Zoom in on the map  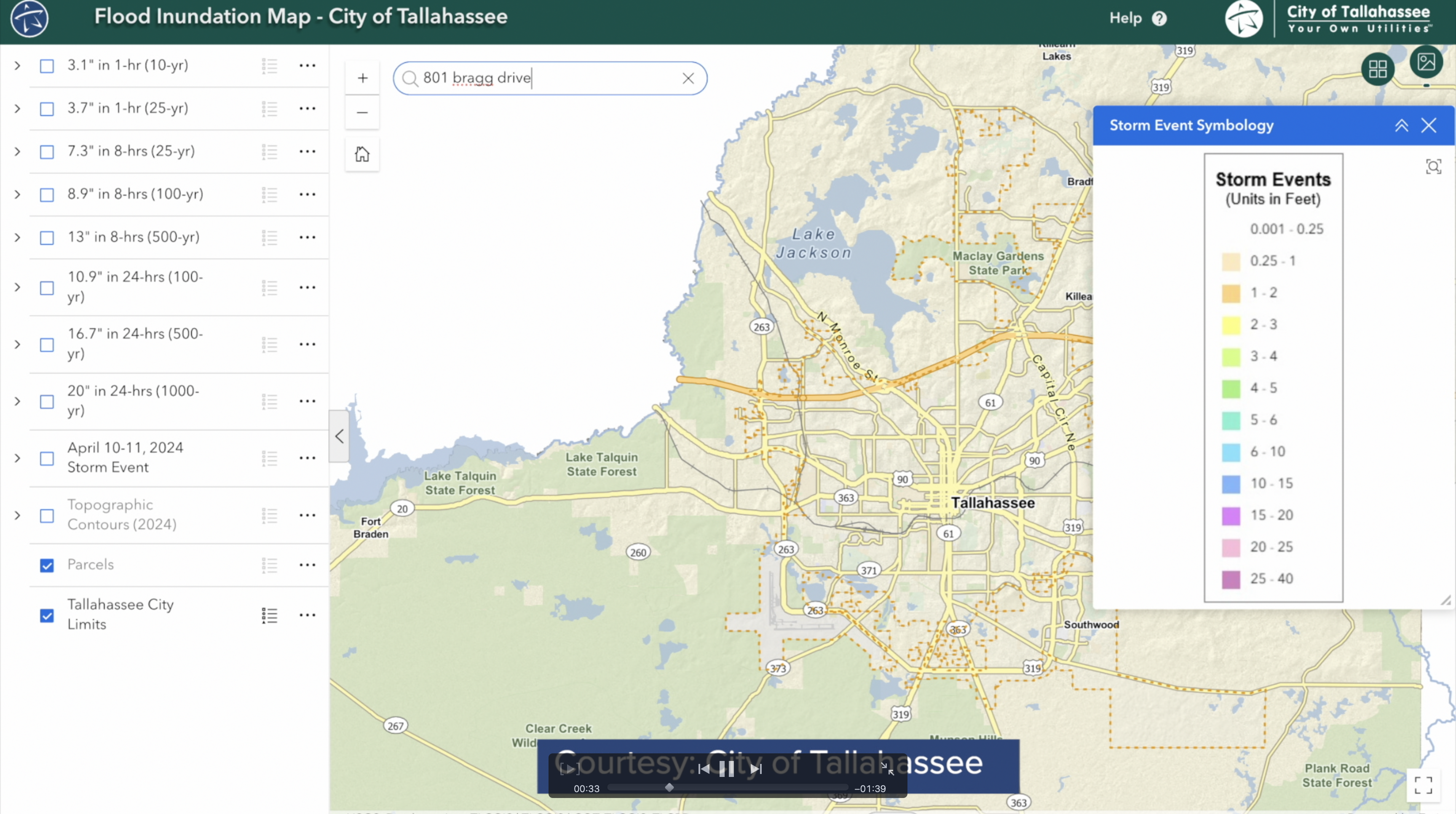362,78
